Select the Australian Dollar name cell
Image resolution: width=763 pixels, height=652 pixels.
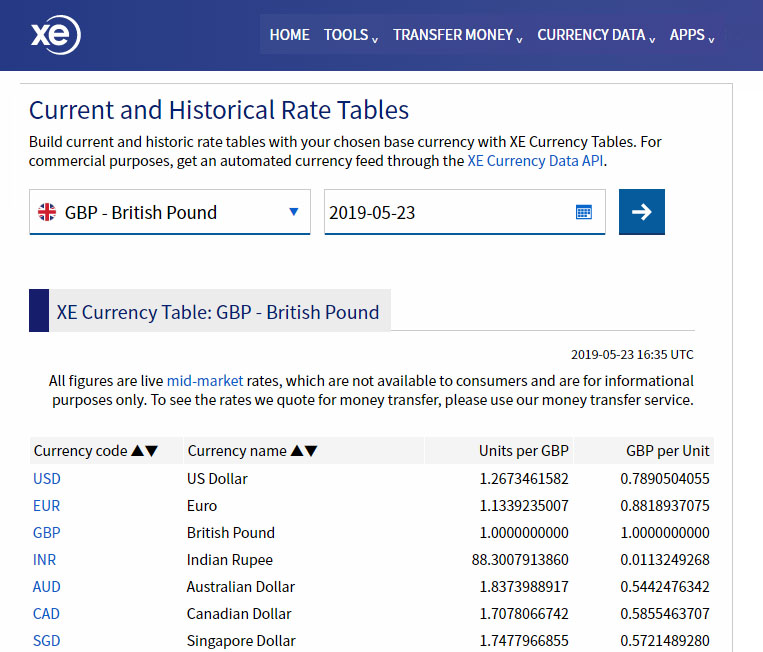tap(241, 587)
